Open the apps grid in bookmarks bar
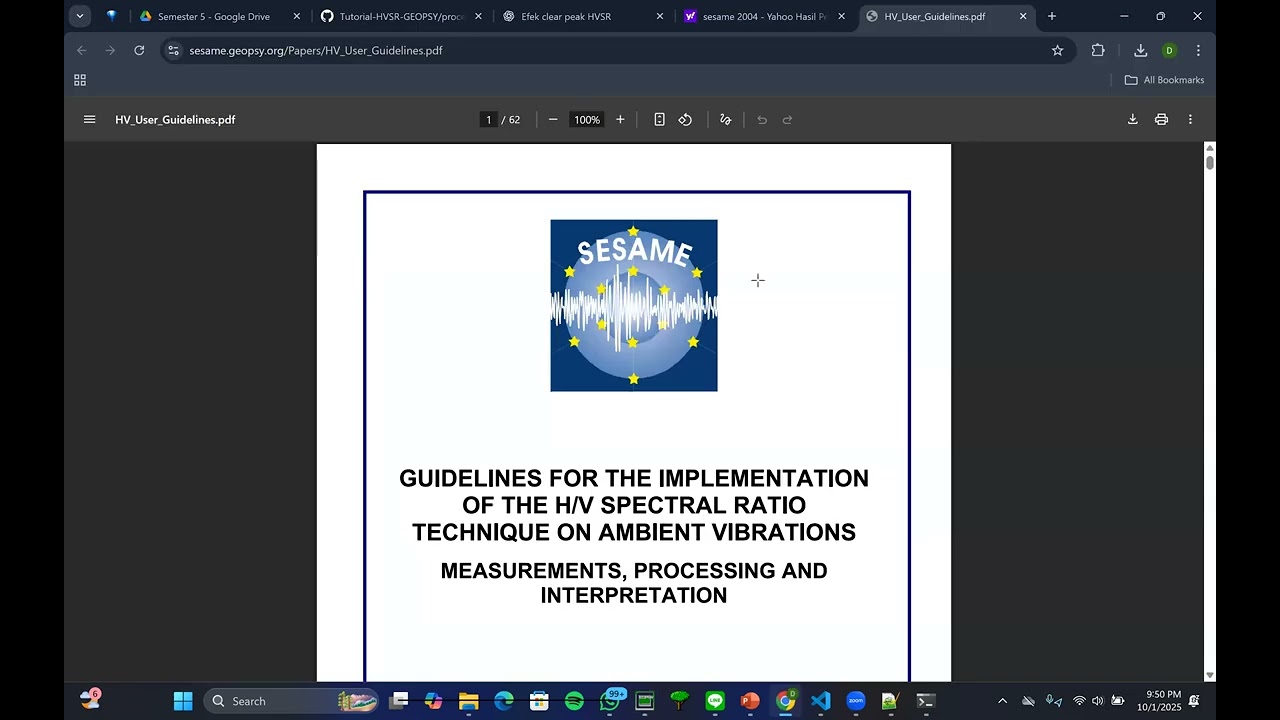 (80, 80)
